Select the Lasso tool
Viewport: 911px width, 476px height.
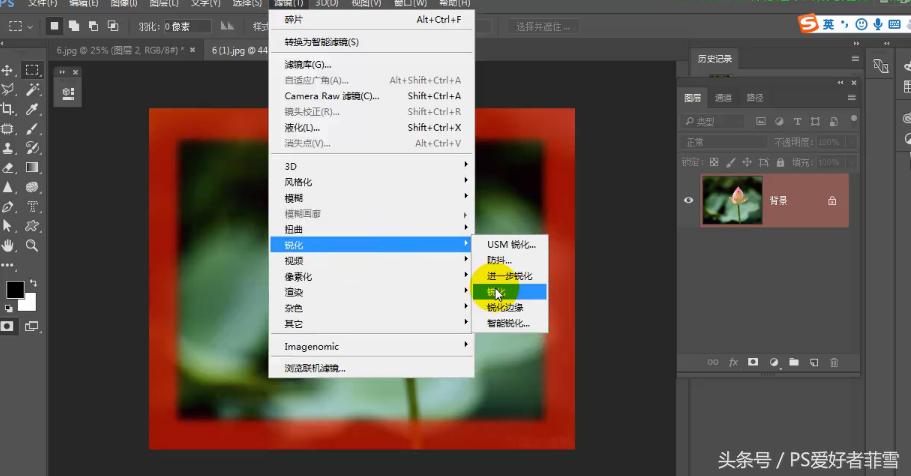[8, 89]
